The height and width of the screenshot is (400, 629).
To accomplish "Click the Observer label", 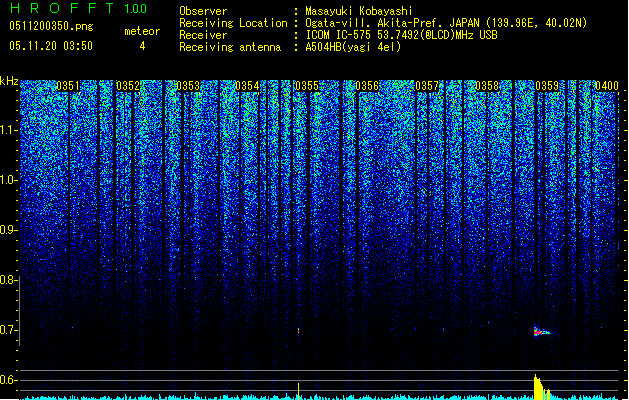I will [x=203, y=11].
